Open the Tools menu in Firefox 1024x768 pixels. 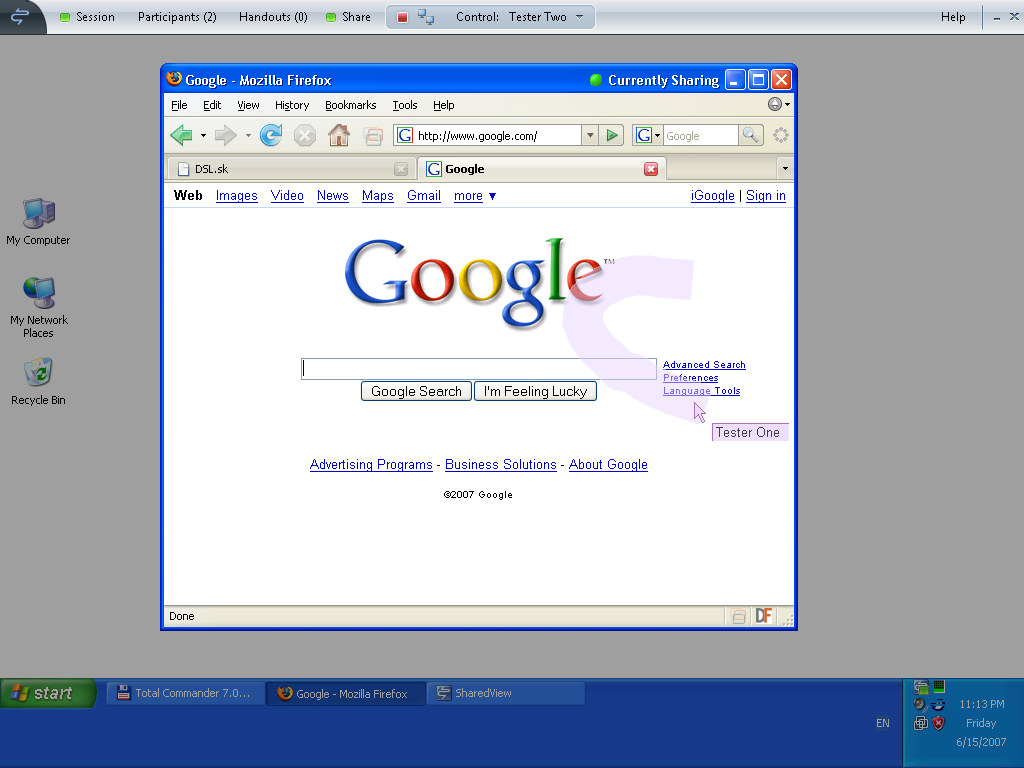405,105
